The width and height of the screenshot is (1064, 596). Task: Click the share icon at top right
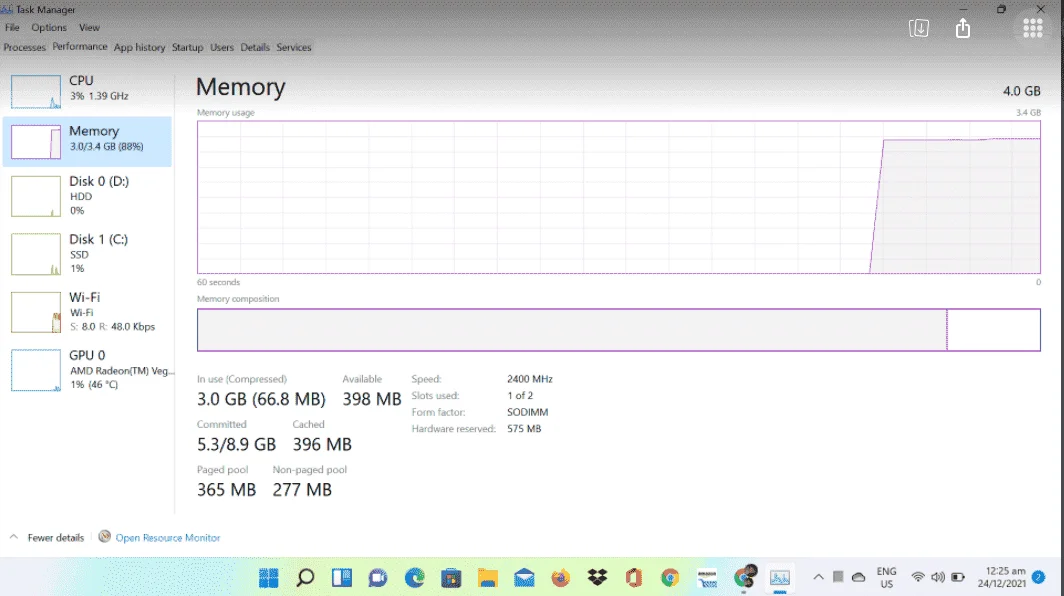pos(962,29)
